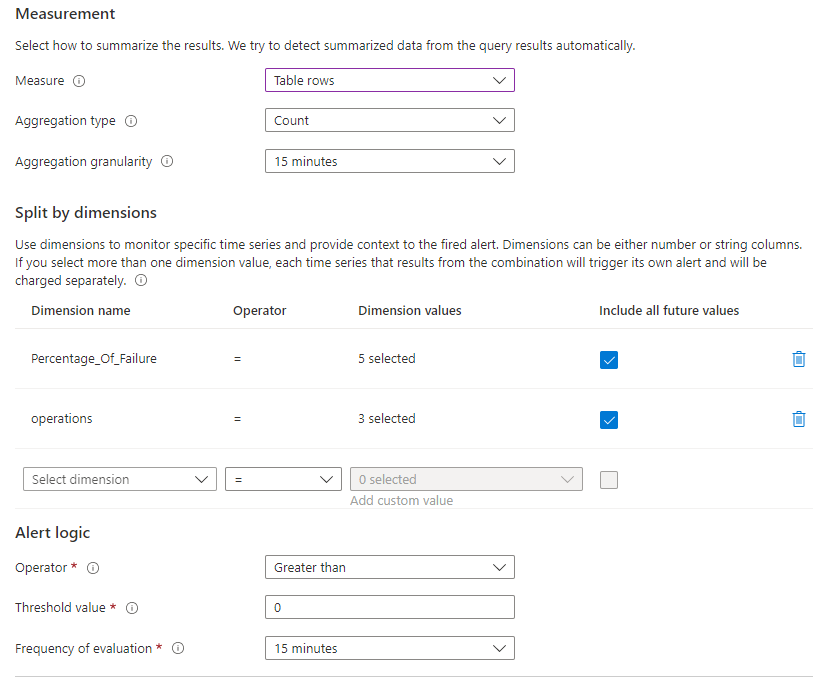Open the Measure dropdown showing Table rows
The height and width of the screenshot is (678, 832).
pos(389,80)
